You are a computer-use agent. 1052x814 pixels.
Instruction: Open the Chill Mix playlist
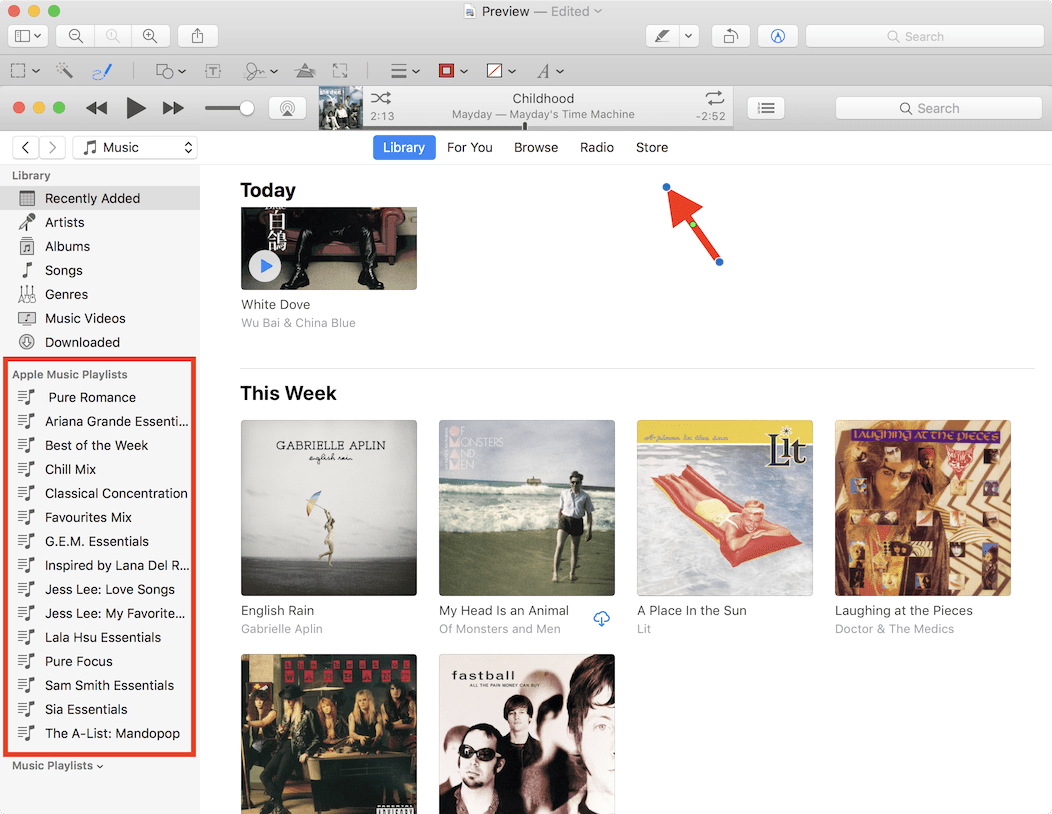70,469
